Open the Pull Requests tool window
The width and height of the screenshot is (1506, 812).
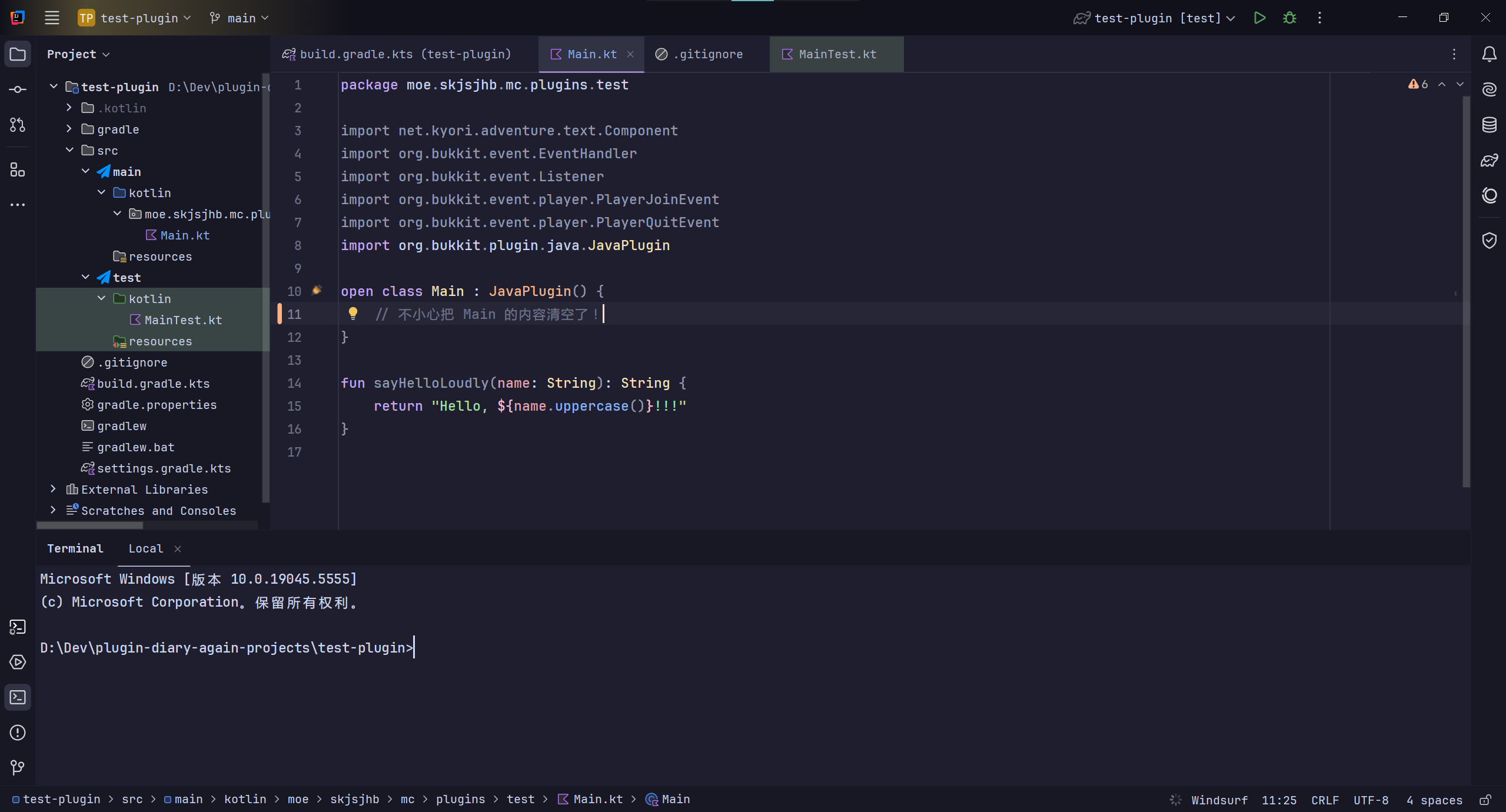coord(18,125)
